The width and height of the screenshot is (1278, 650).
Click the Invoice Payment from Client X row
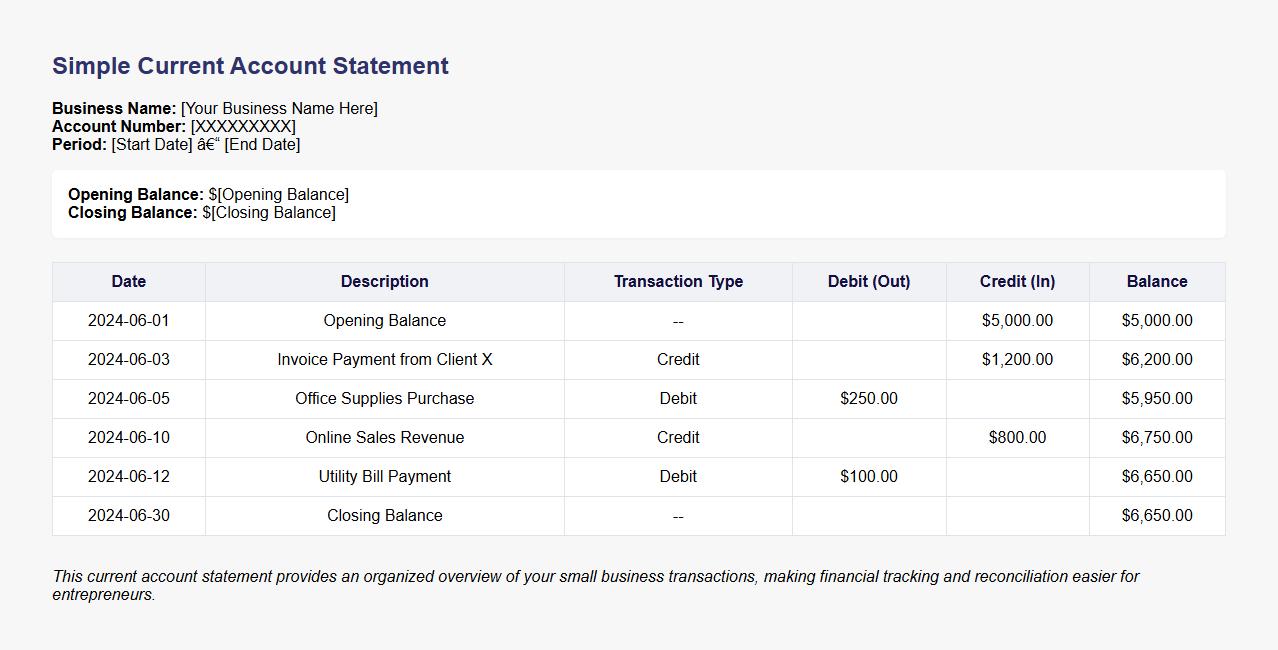(384, 359)
